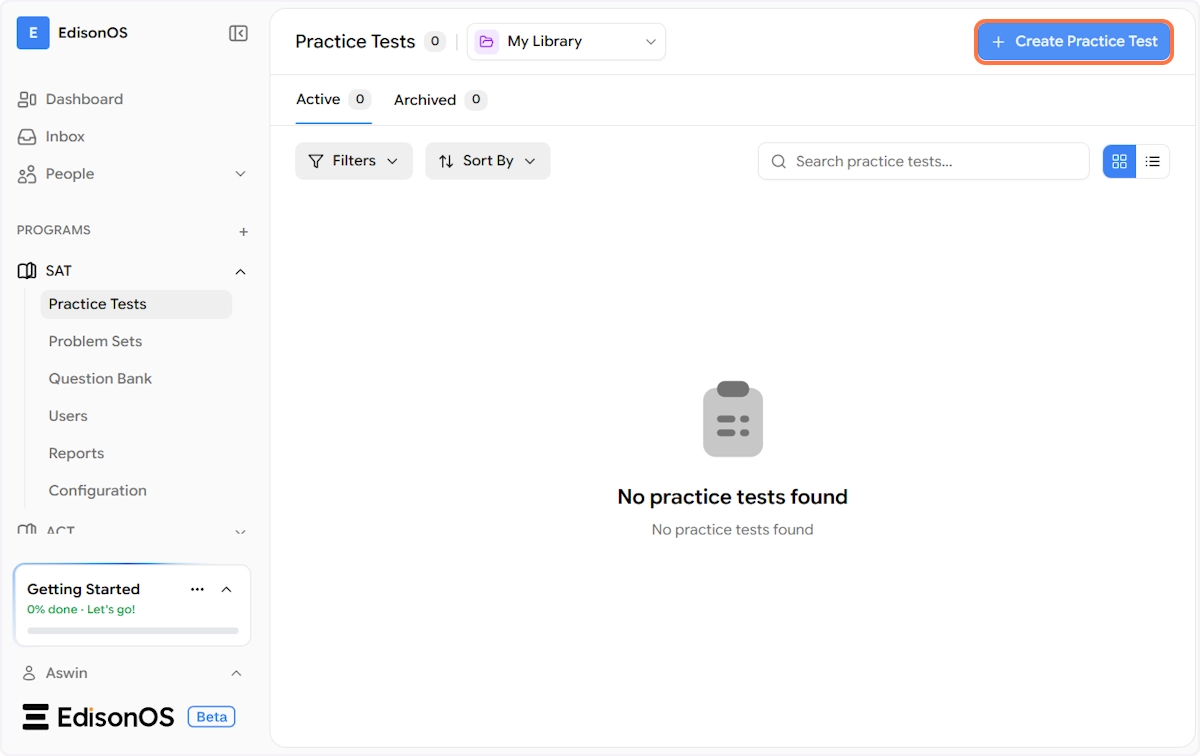Expand the Filters dropdown
The height and width of the screenshot is (756, 1200).
(x=354, y=161)
